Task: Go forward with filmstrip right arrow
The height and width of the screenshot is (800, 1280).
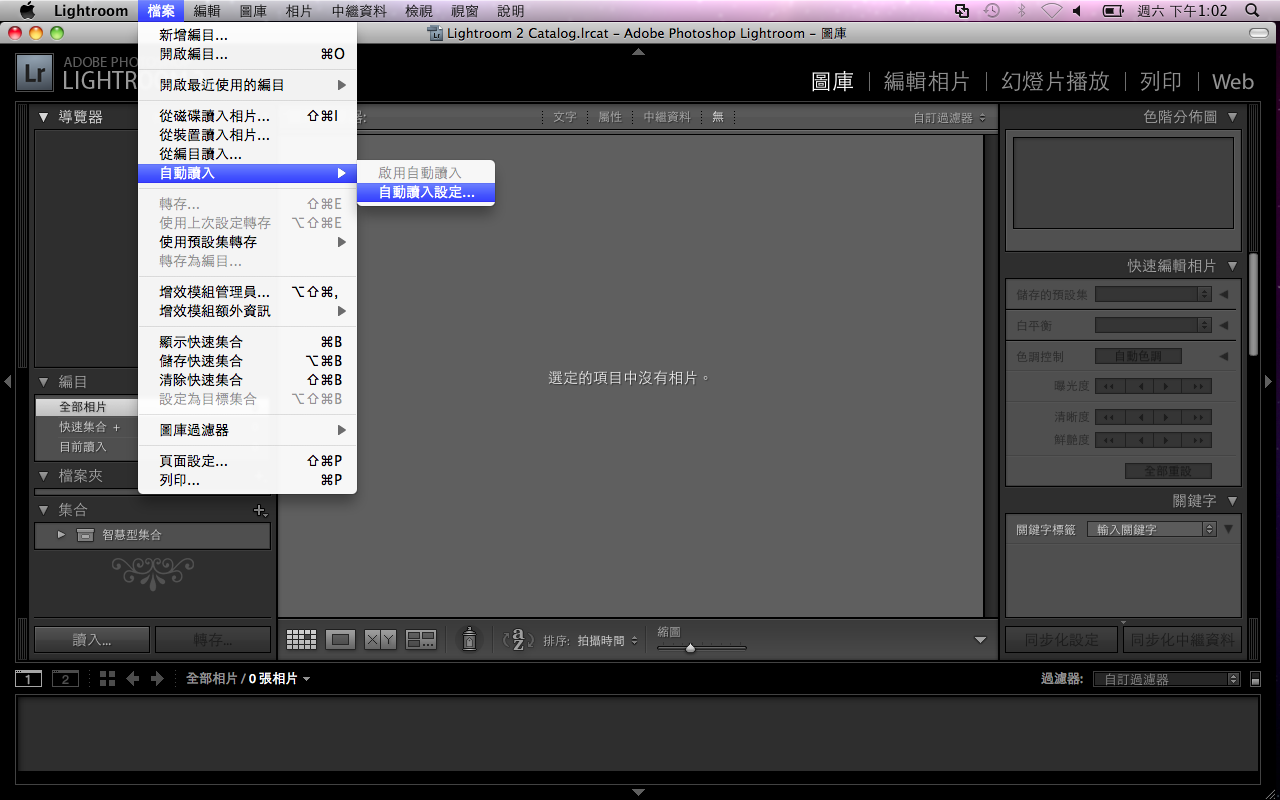Action: tap(157, 679)
